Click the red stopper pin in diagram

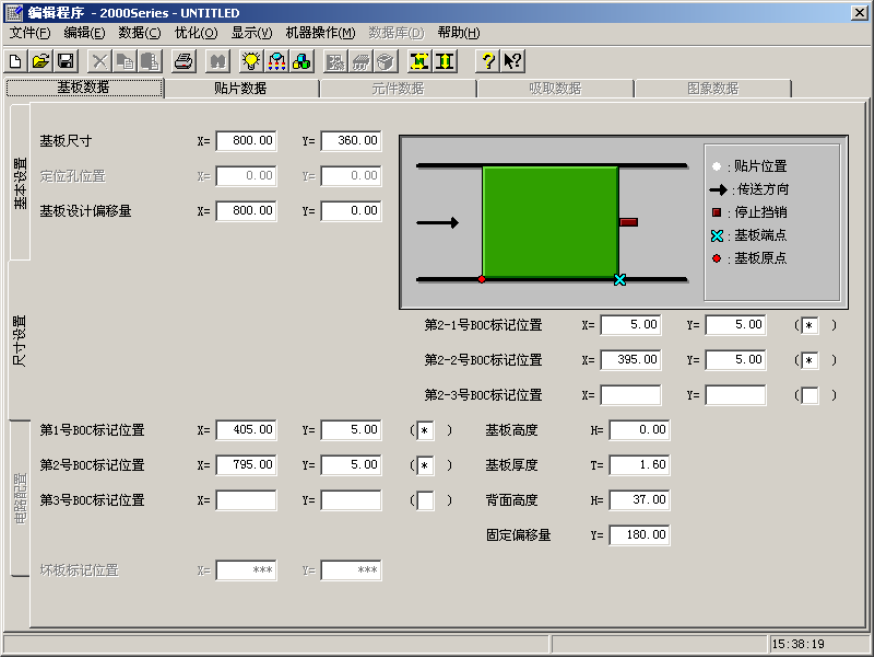tap(628, 222)
